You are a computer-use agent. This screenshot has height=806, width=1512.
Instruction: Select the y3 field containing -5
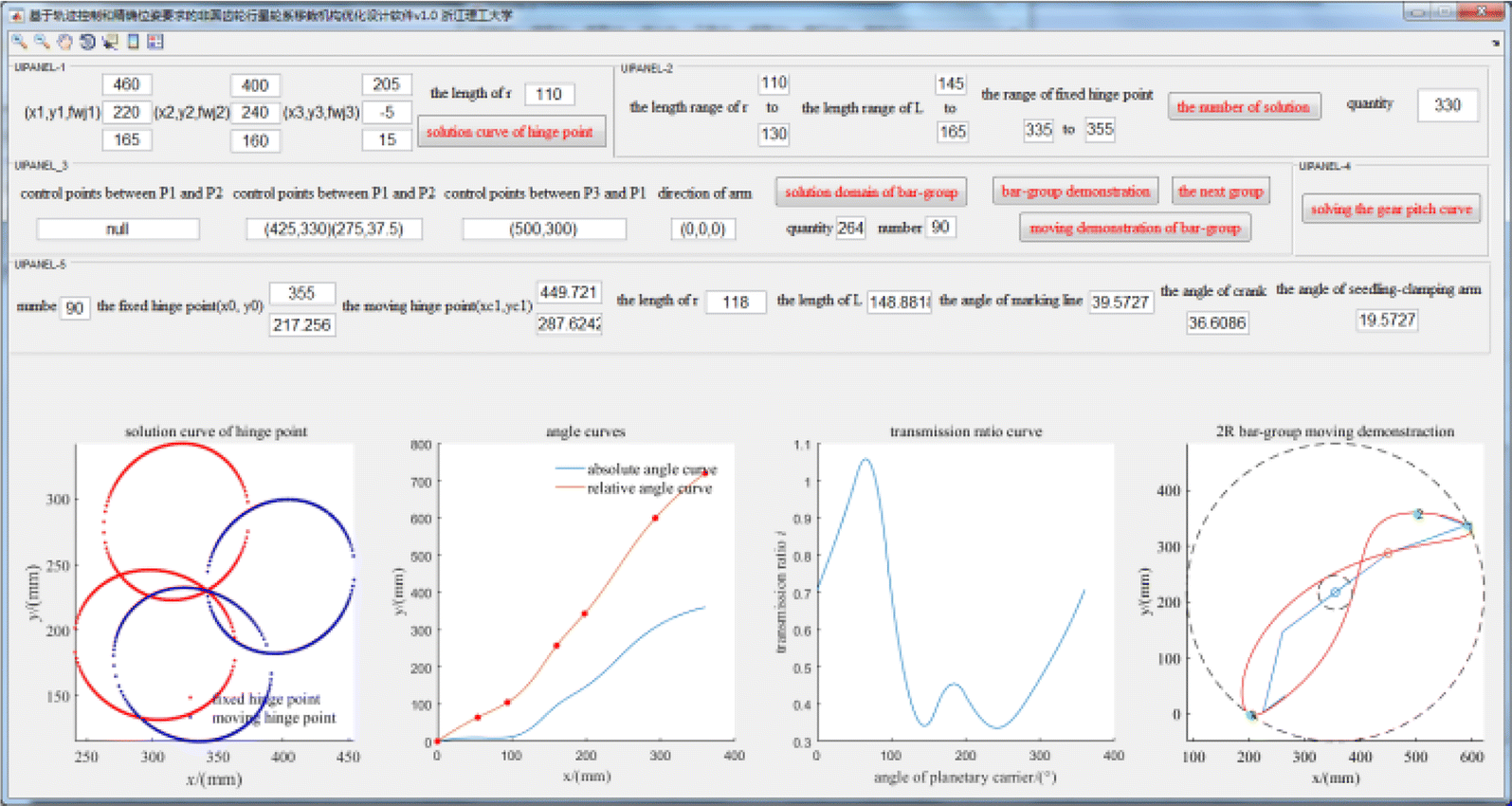coord(387,112)
